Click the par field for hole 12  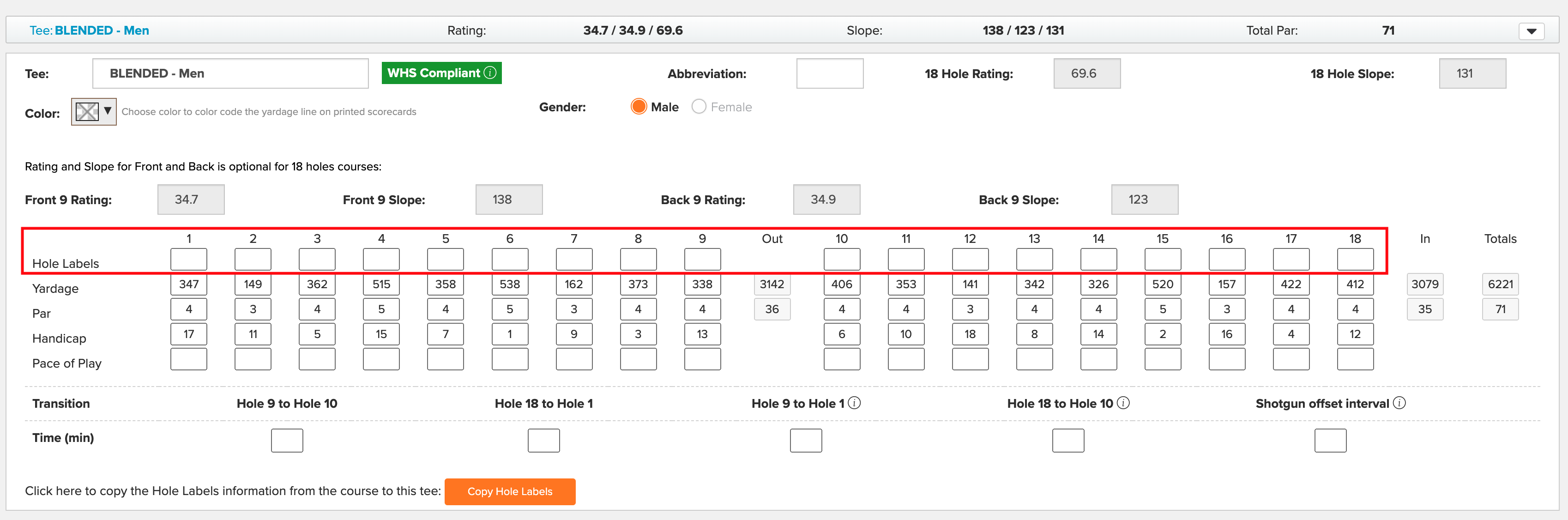(970, 309)
